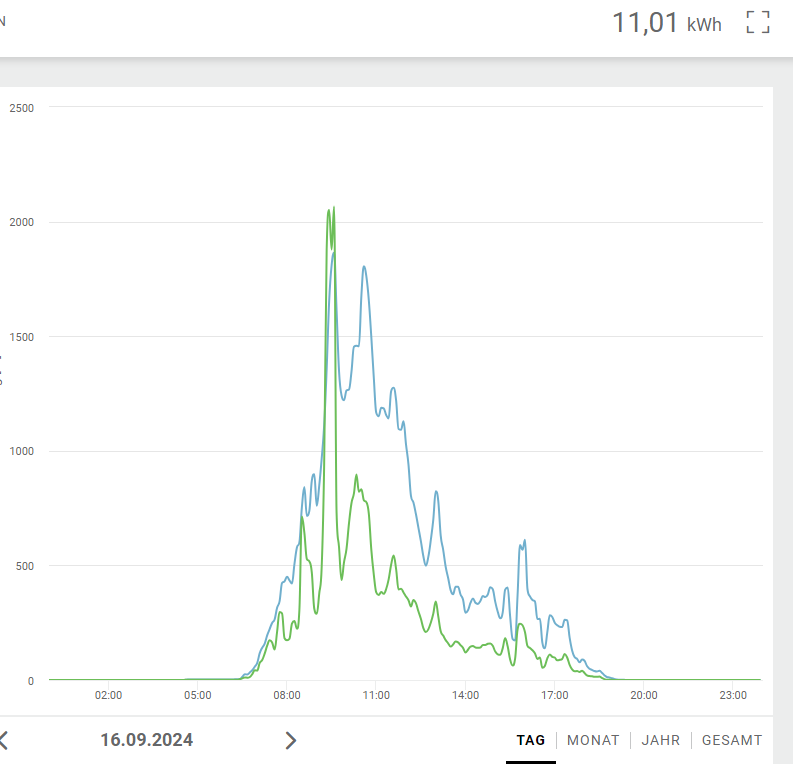Go to the next day using right chevron
This screenshot has height=764, width=793.
291,740
